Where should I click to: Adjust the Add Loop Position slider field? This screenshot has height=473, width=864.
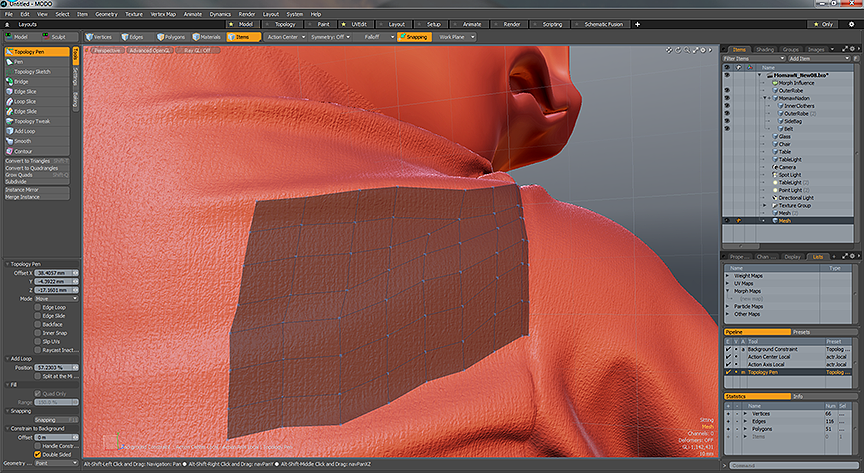pos(57,368)
